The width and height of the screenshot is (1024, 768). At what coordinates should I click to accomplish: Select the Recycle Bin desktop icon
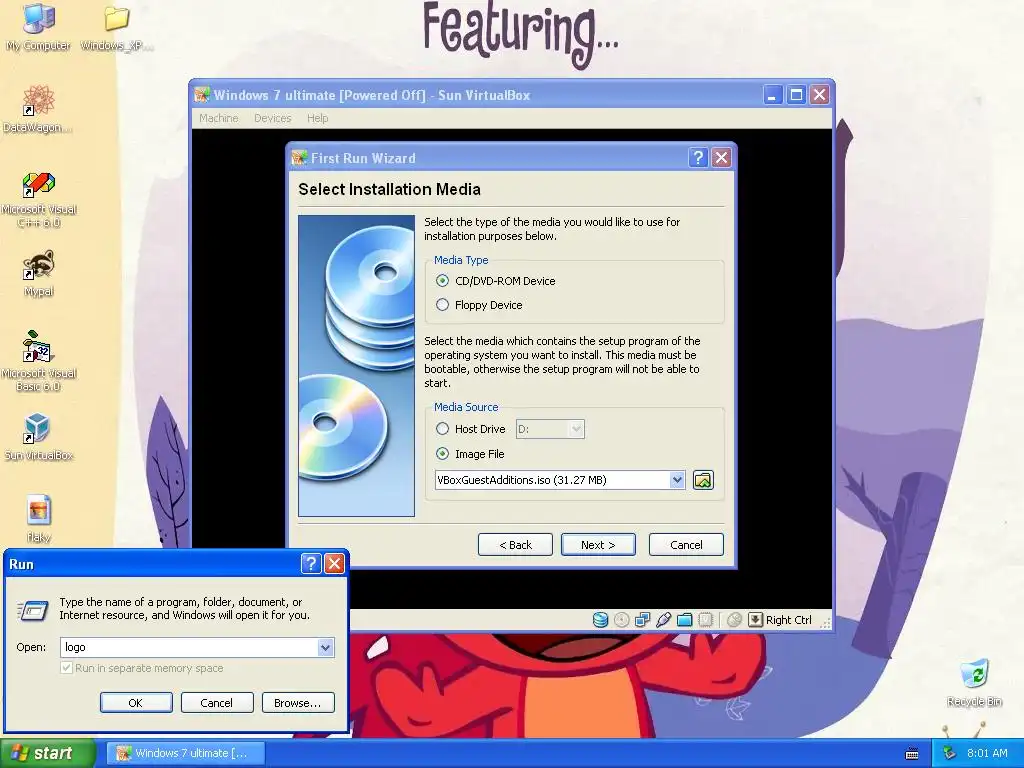click(974, 683)
